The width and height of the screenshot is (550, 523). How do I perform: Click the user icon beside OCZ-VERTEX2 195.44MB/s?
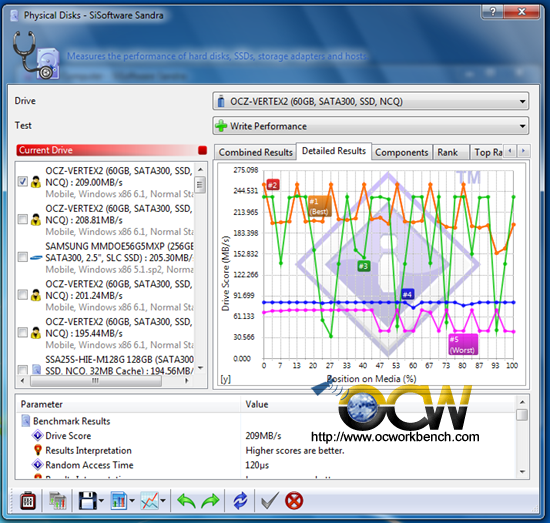coord(36,333)
